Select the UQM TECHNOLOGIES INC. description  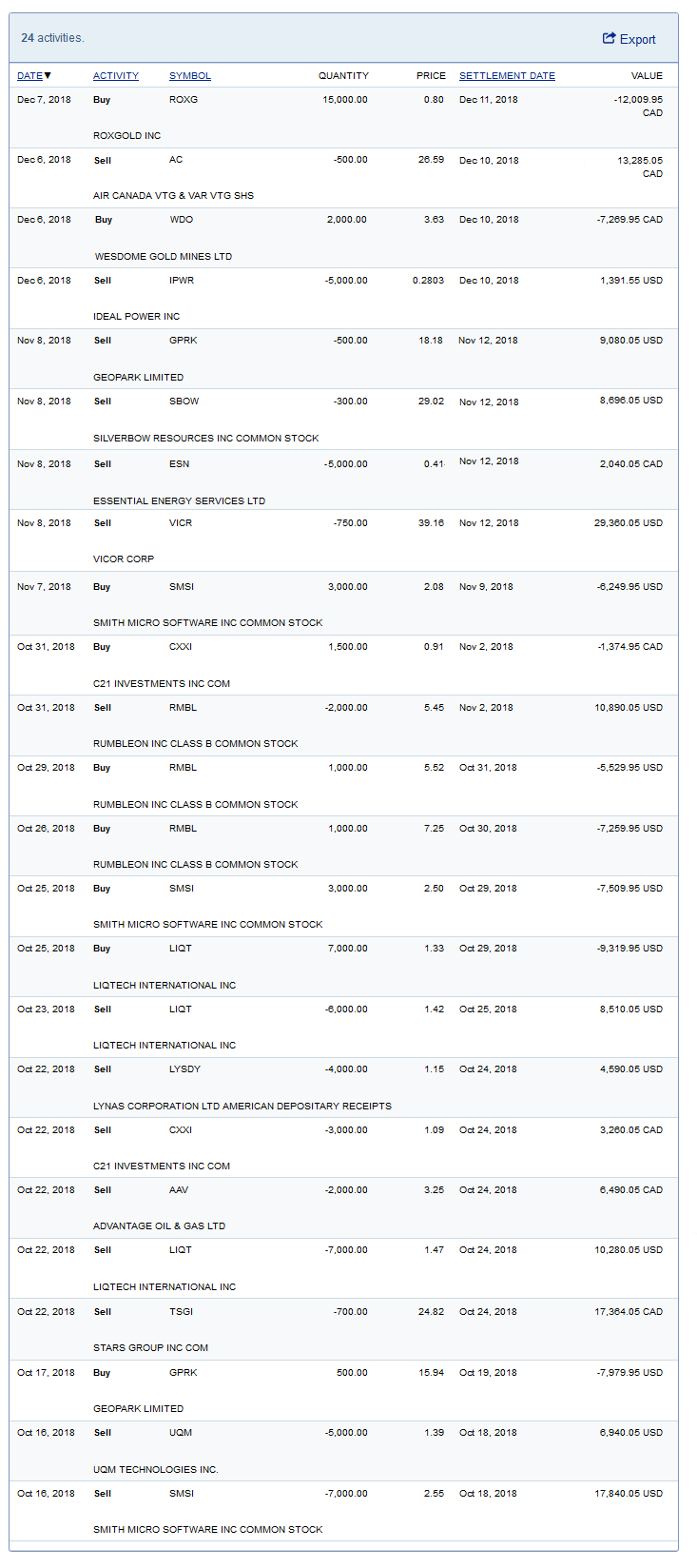tap(156, 1470)
